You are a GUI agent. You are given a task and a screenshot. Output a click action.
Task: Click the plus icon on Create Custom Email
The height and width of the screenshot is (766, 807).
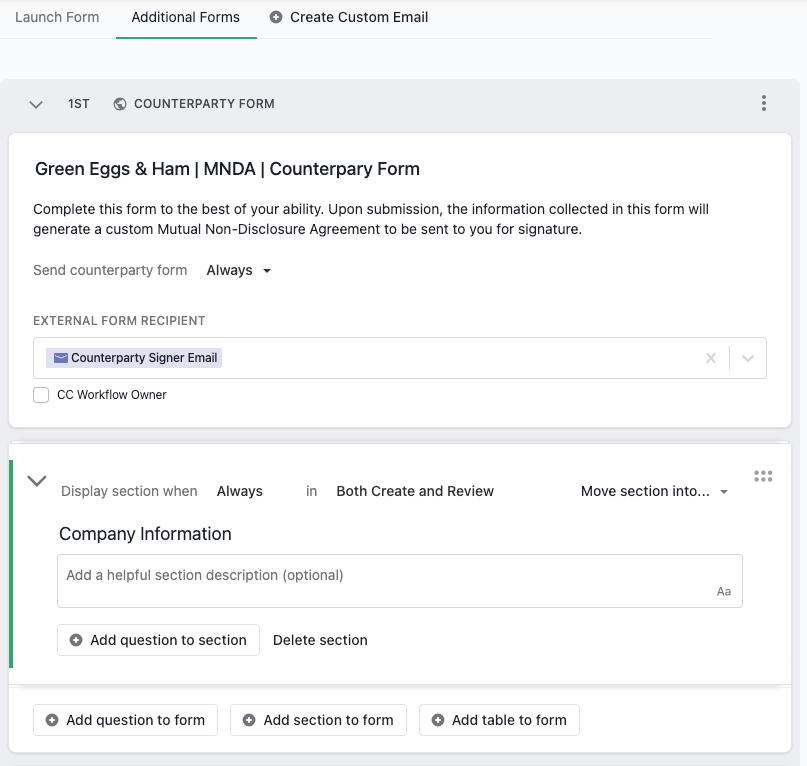(x=277, y=17)
